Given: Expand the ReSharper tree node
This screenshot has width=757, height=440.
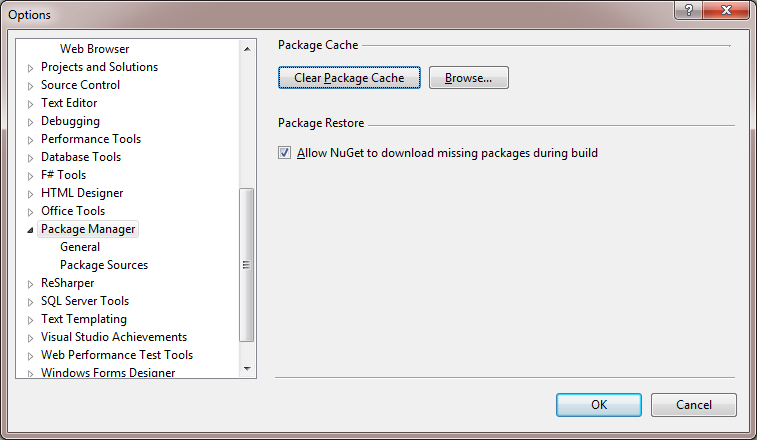Looking at the screenshot, I should pos(30,284).
